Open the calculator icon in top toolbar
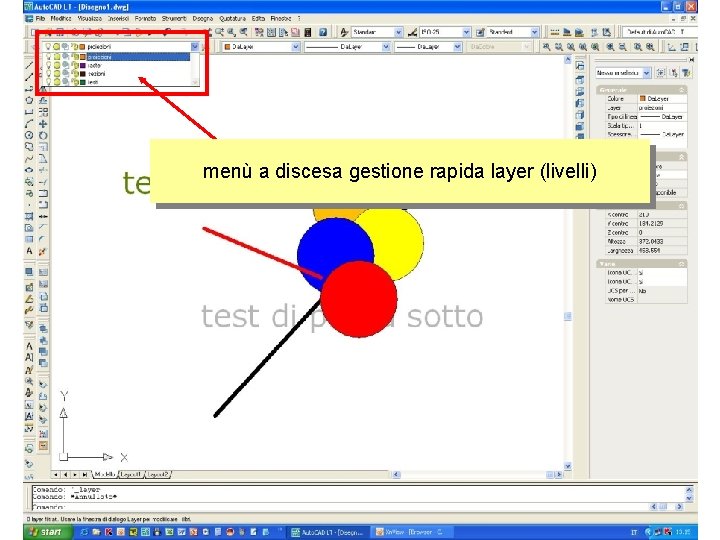720x540 pixels. coord(308,32)
